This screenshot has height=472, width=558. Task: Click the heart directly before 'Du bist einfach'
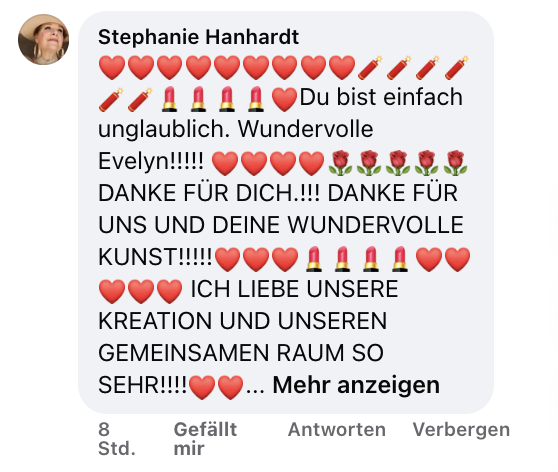point(284,100)
